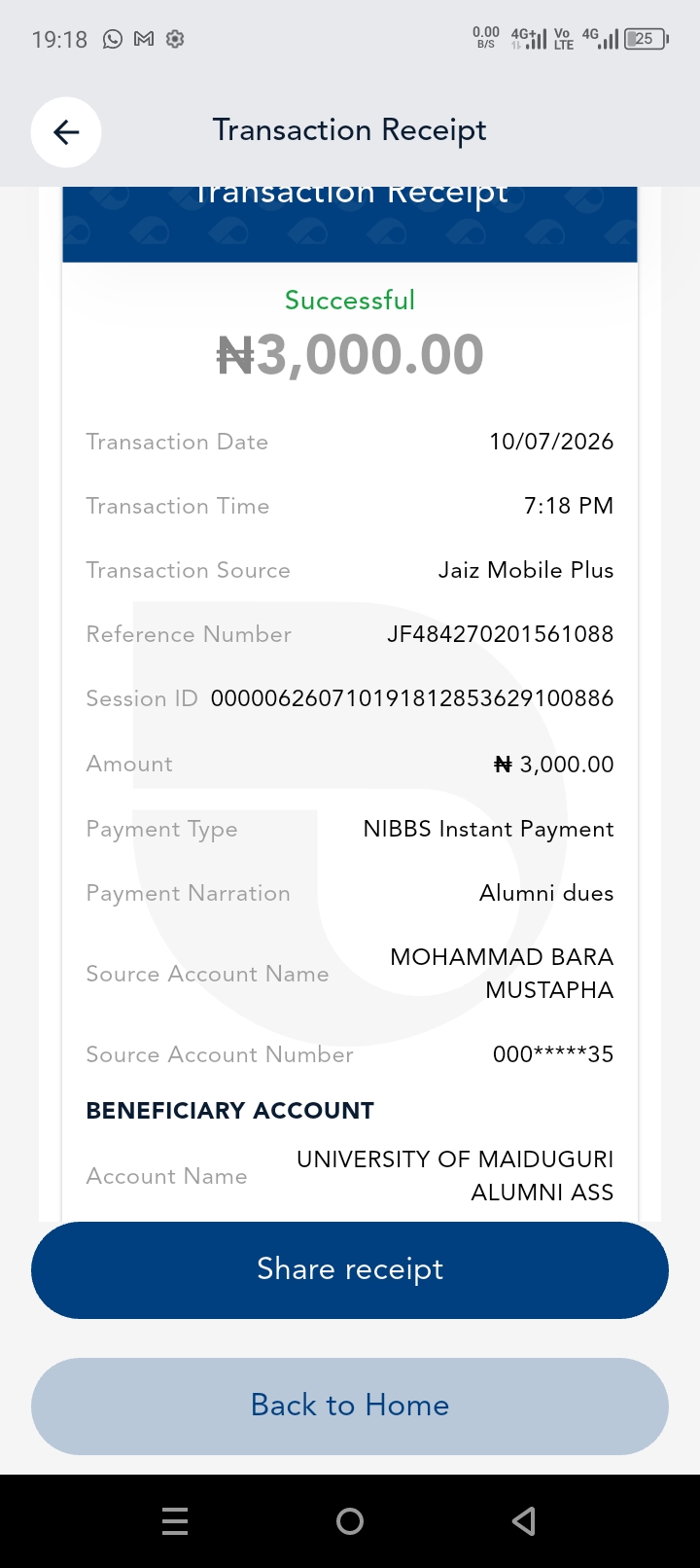This screenshot has width=700, height=1568.
Task: Tap the Transaction Receipt page title
Action: tap(350, 130)
